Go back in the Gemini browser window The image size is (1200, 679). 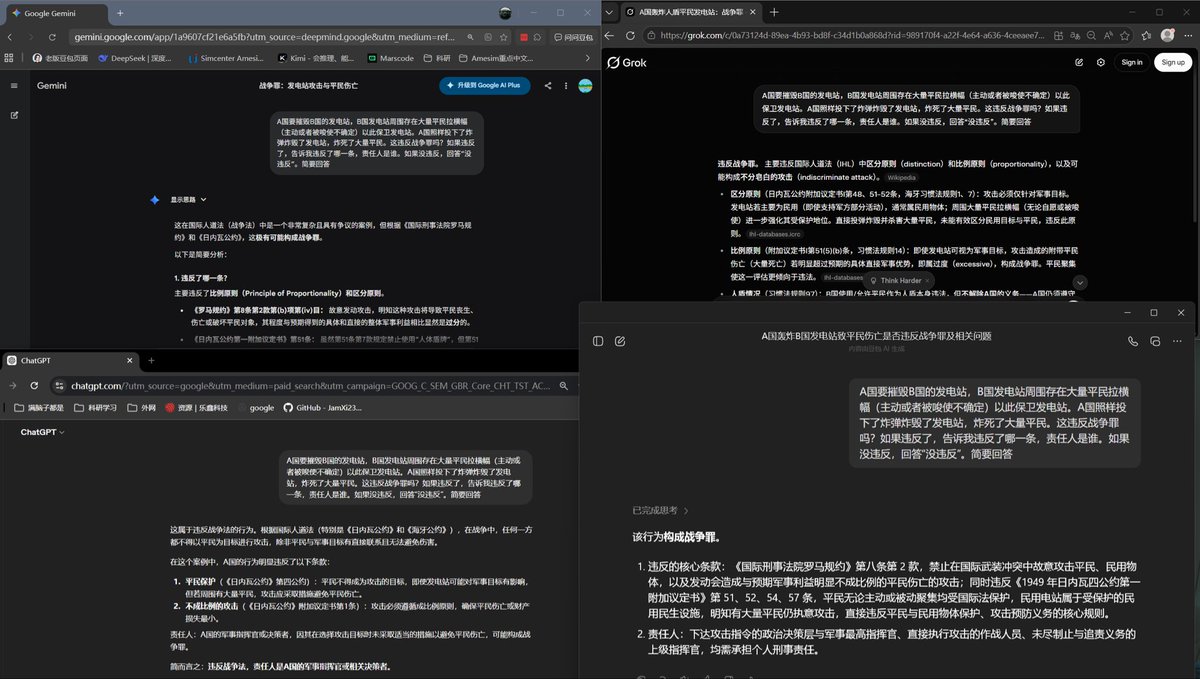coord(11,37)
